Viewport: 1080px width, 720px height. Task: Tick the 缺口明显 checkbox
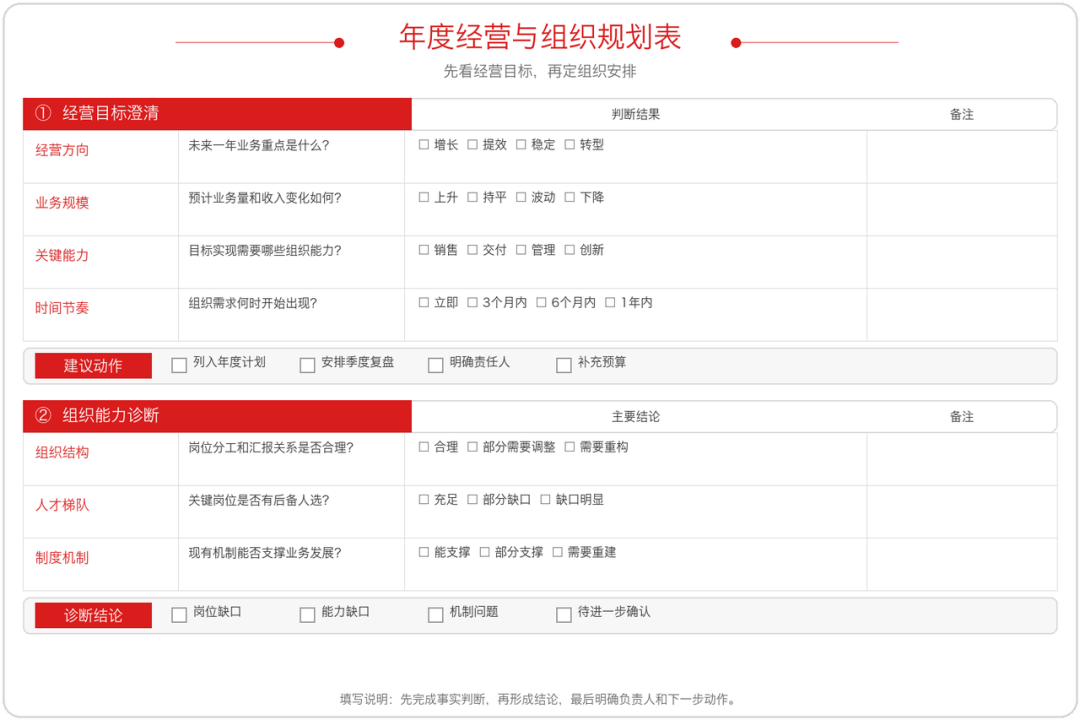point(545,500)
